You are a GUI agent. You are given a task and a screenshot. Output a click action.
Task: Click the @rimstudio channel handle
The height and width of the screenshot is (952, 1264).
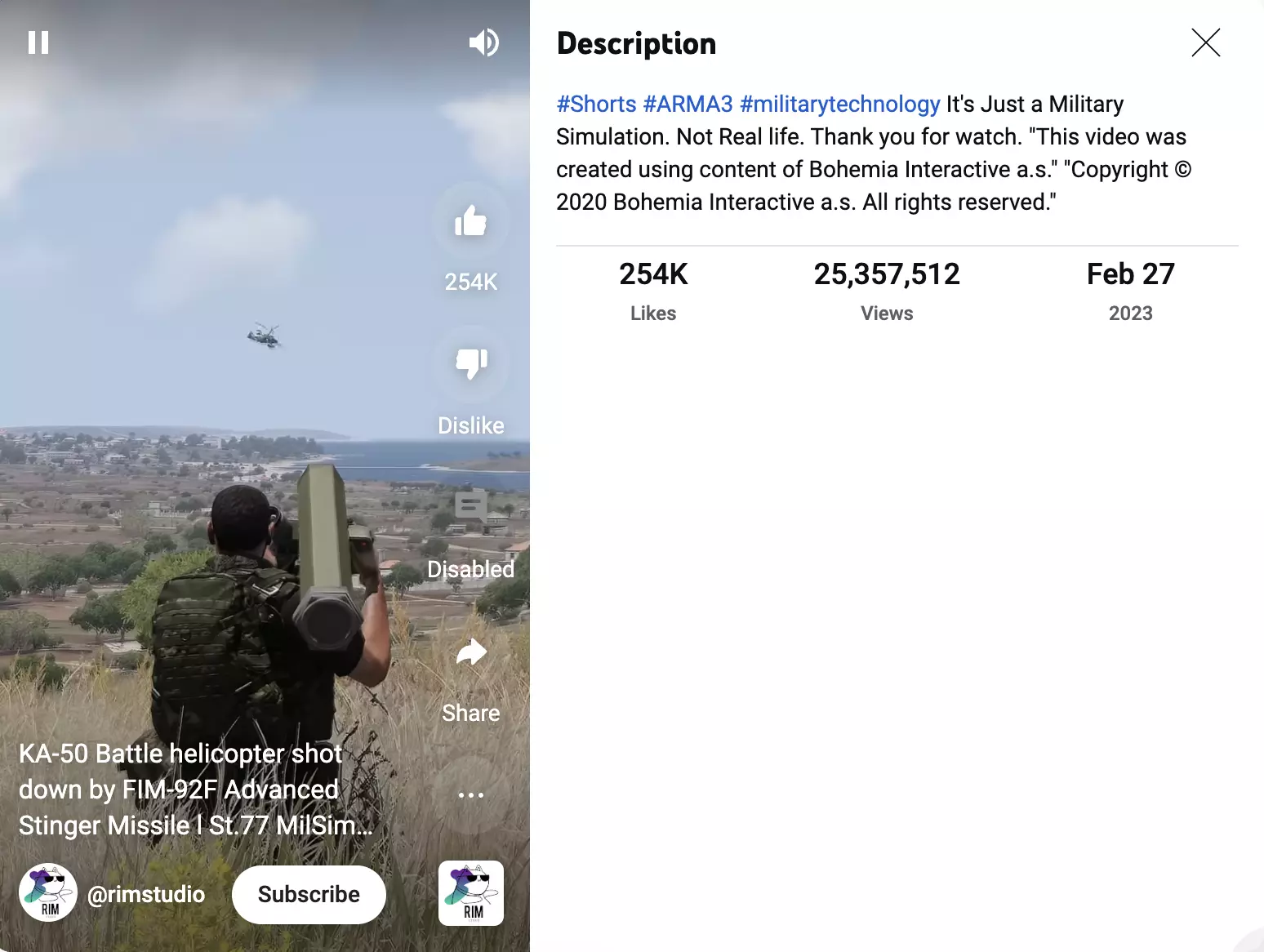146,894
